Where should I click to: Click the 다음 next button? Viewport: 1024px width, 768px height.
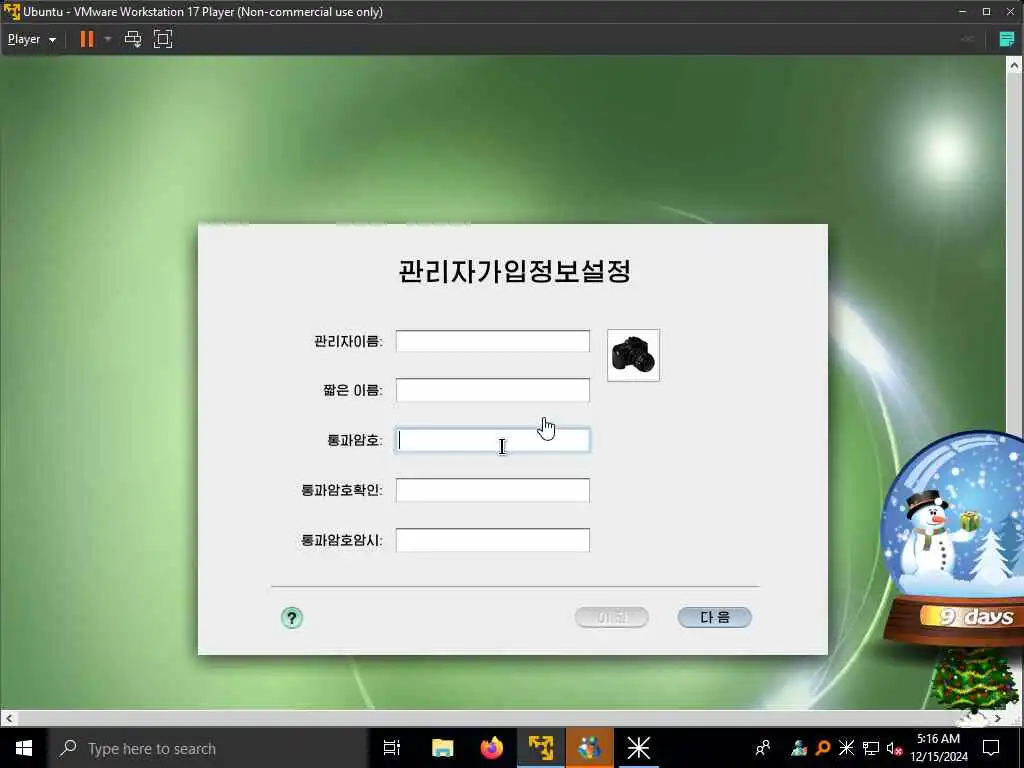pos(714,617)
